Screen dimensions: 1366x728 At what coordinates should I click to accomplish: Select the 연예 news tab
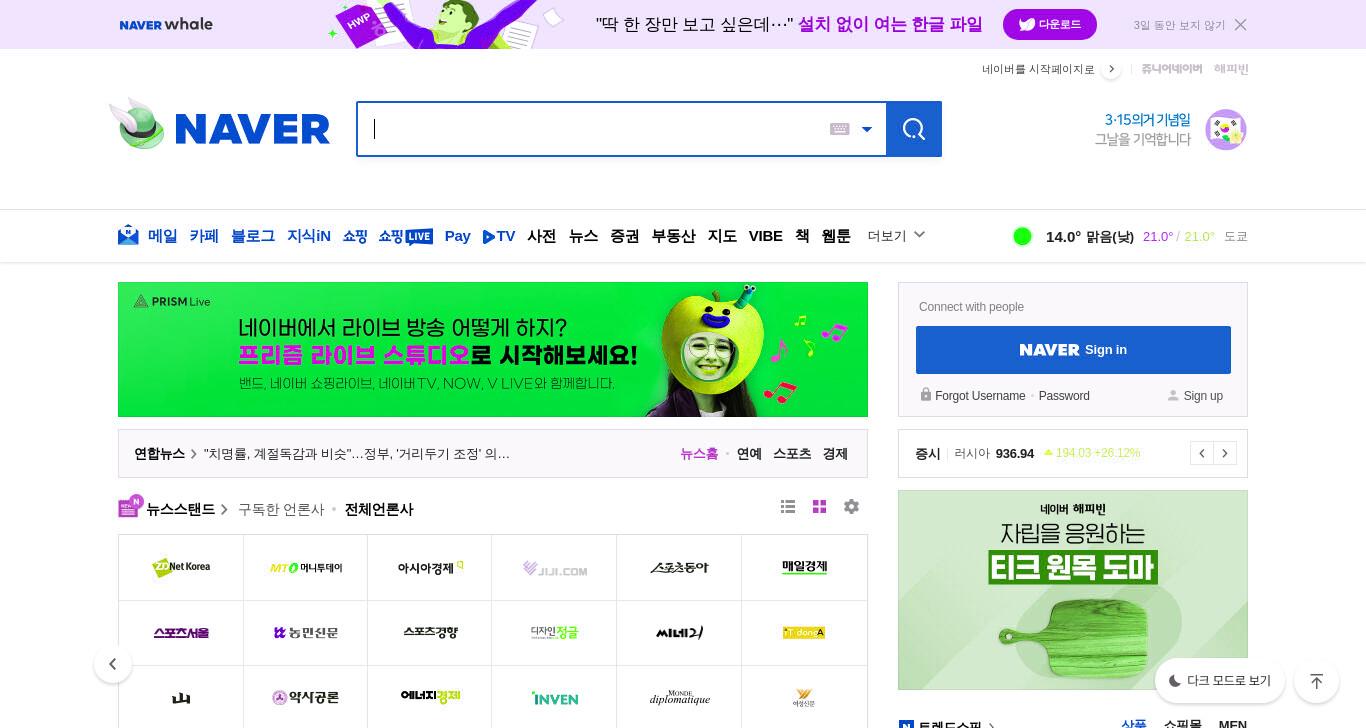(749, 454)
